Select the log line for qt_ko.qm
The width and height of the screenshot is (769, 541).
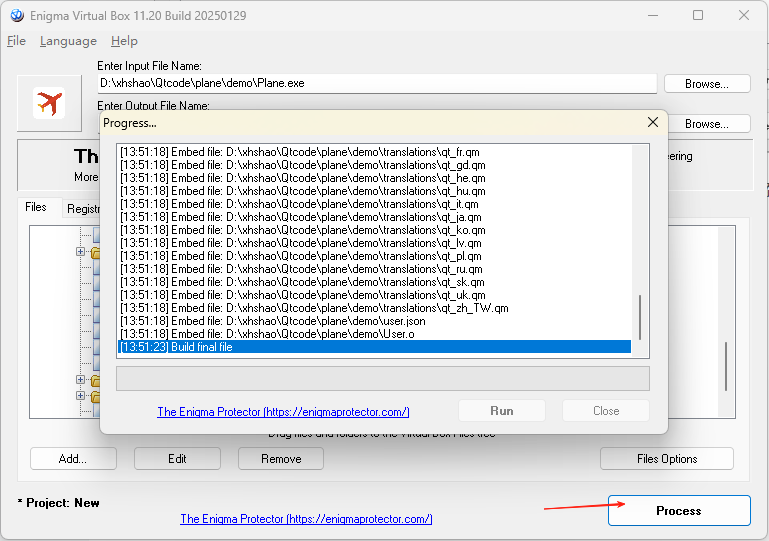click(x=375, y=230)
